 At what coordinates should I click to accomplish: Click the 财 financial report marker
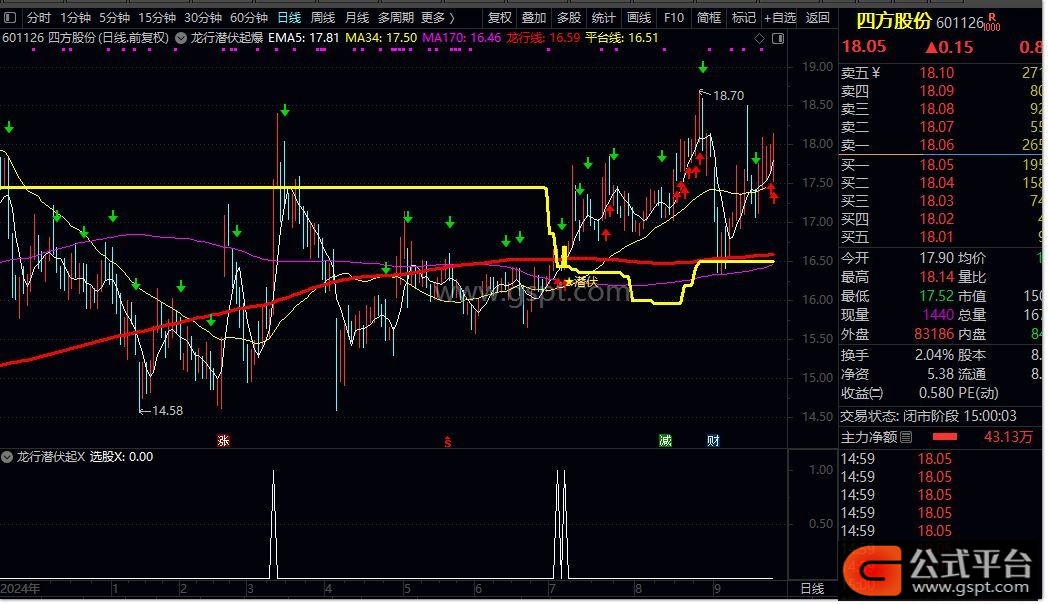(712, 440)
